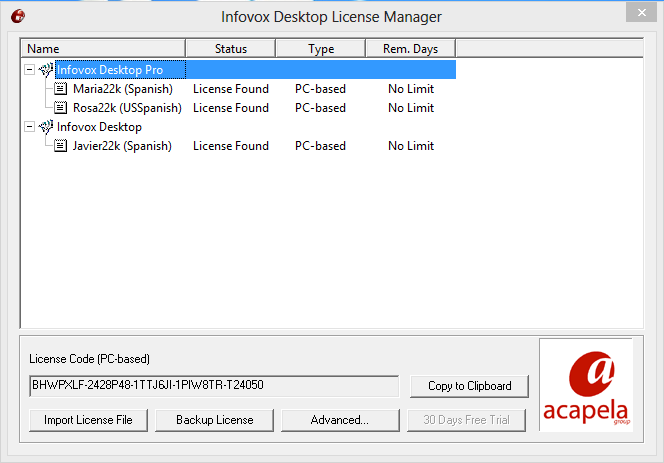Viewport: 664px width, 463px height.
Task: Open the Advanced... options
Action: (x=340, y=420)
